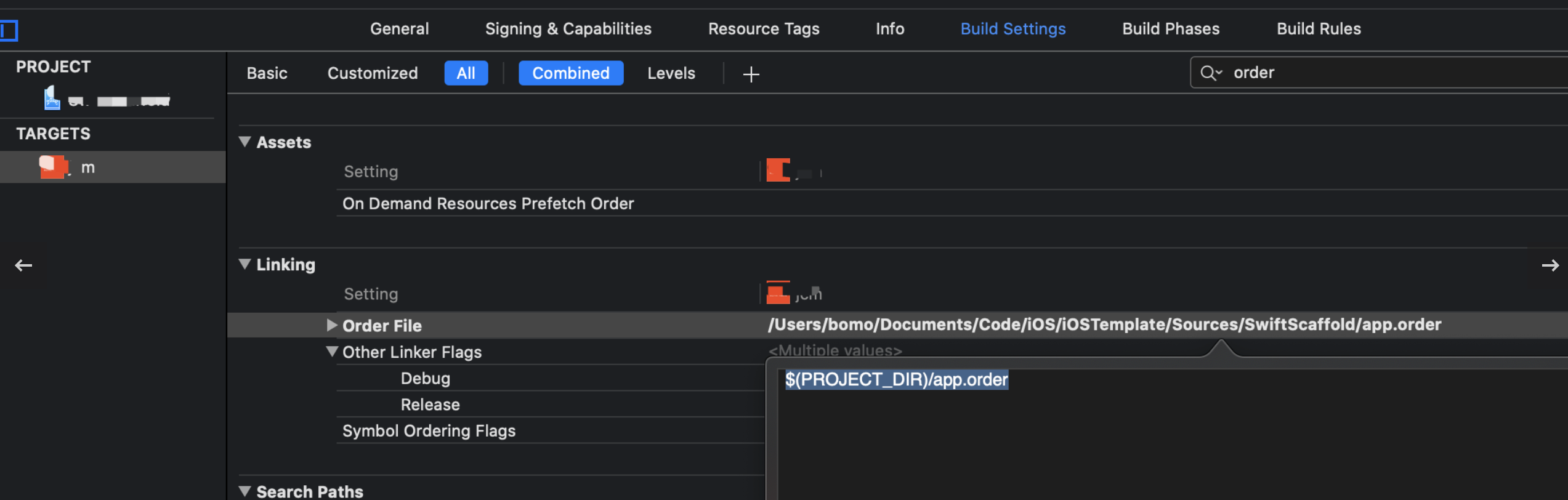This screenshot has width=1568, height=500.
Task: Open the Signing & Capabilities tab
Action: pos(568,29)
